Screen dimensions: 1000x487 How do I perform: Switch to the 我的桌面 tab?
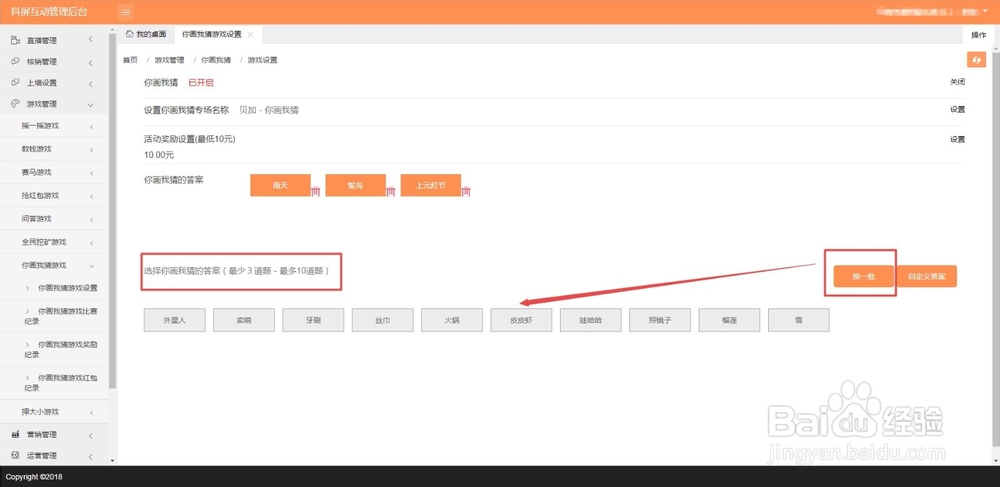(x=146, y=34)
